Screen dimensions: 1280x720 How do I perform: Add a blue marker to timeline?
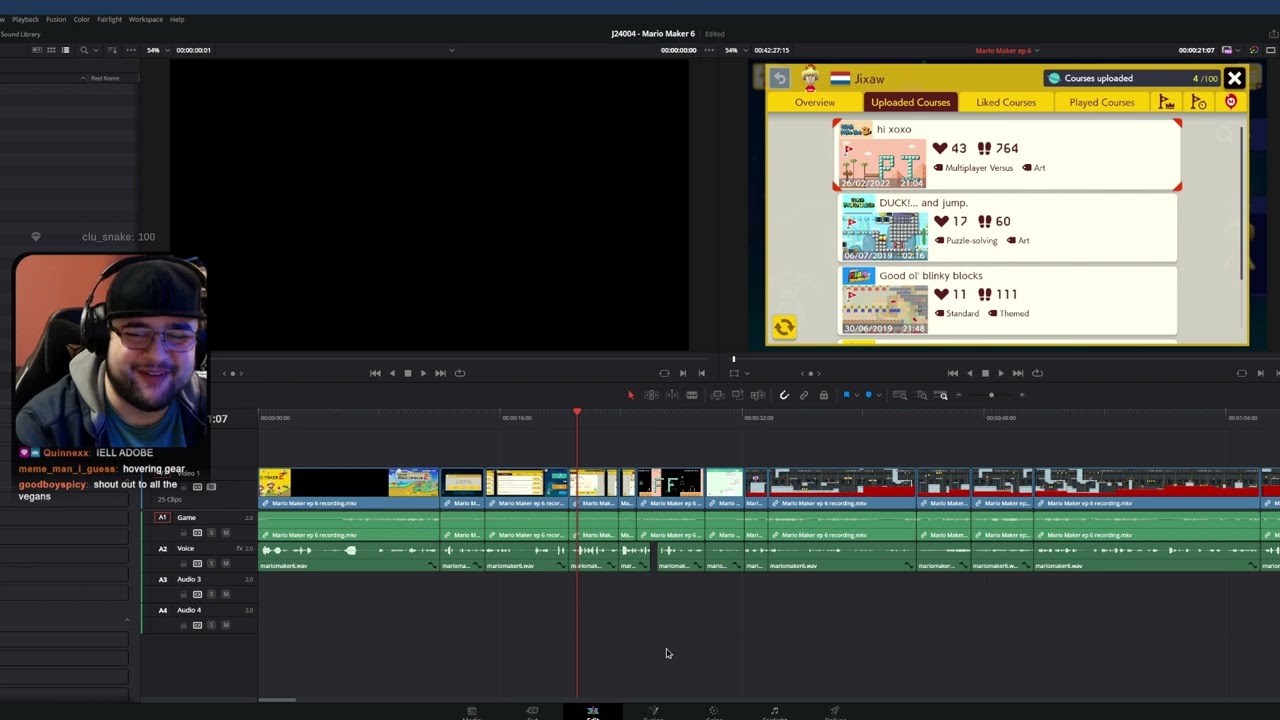click(868, 395)
